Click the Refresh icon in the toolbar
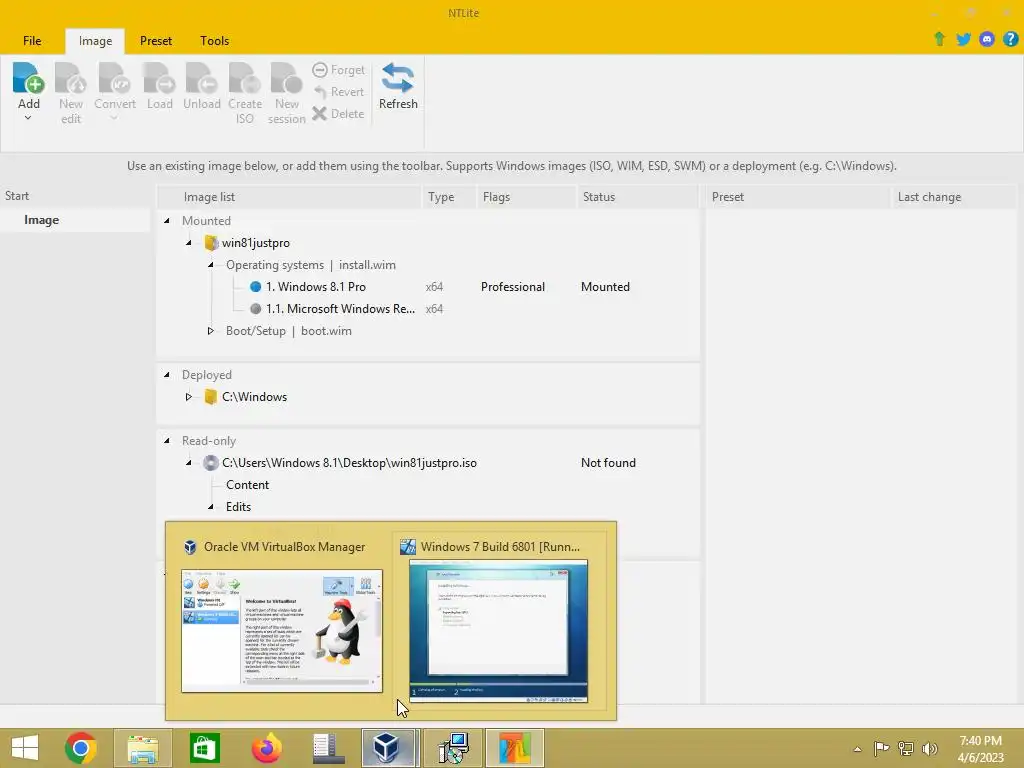This screenshot has width=1024, height=768. 398,78
